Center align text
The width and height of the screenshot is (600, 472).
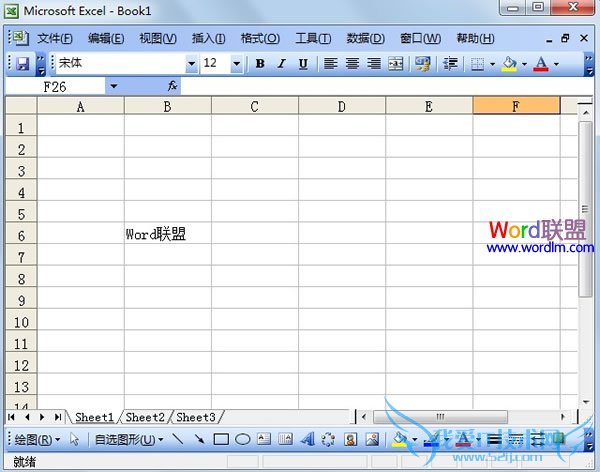pos(352,64)
